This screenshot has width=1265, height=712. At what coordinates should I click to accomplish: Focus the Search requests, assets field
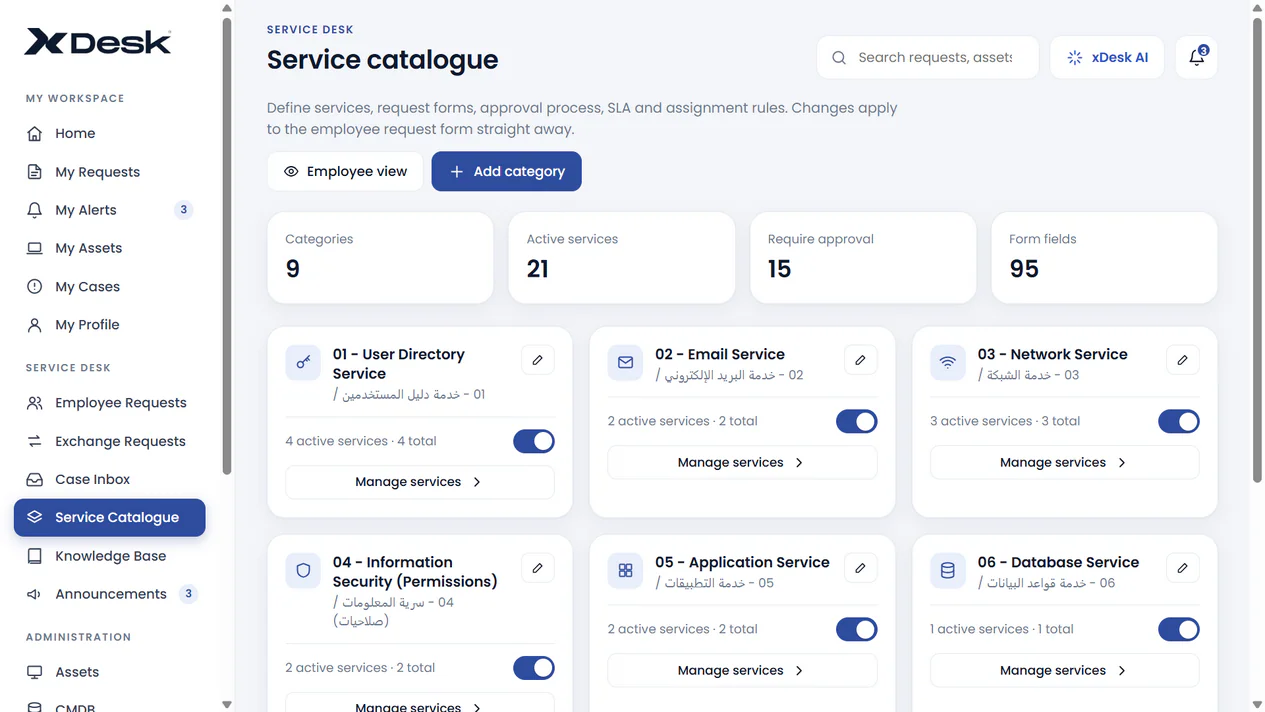pos(928,58)
